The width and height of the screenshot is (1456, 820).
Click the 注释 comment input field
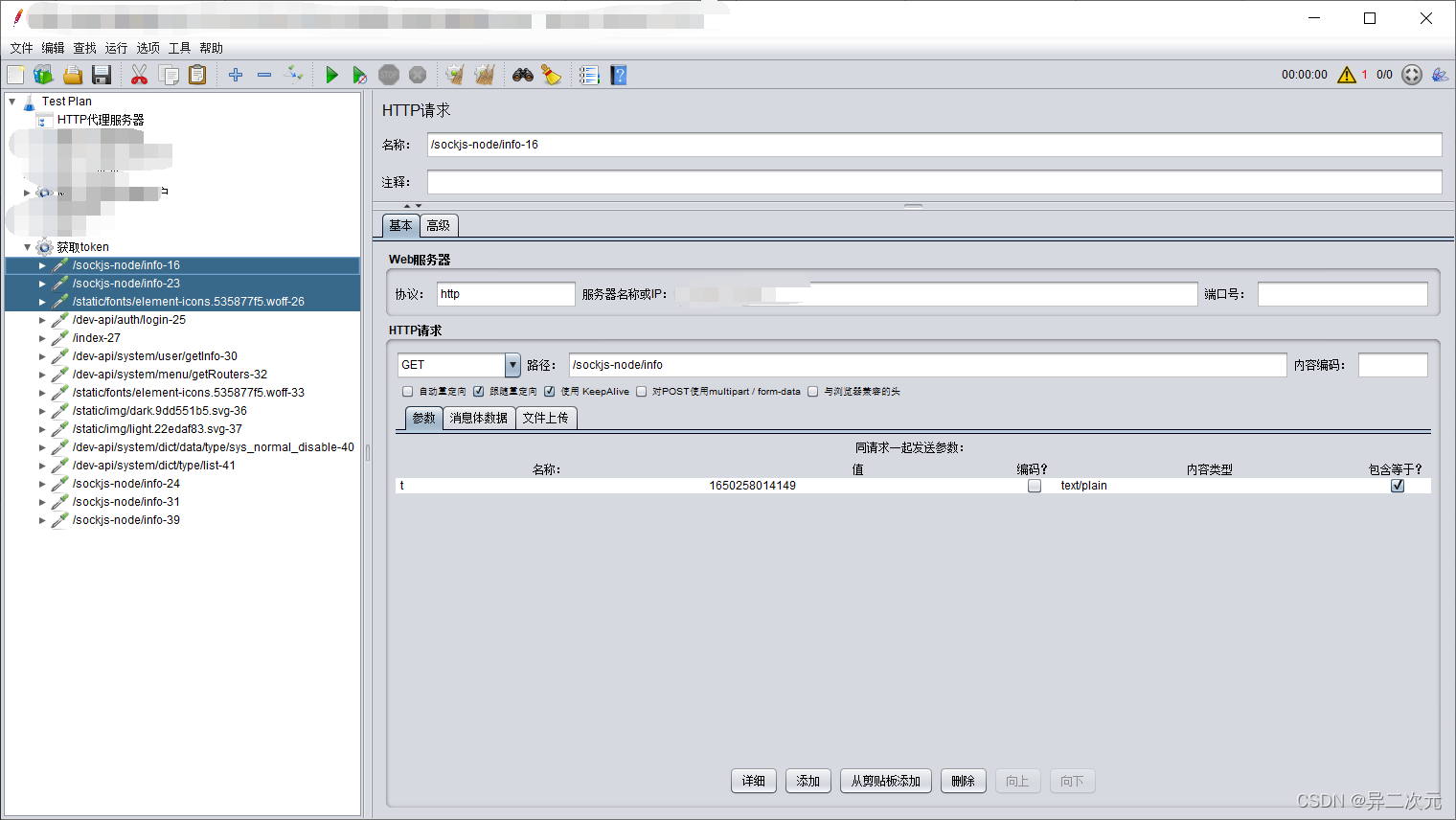[934, 182]
